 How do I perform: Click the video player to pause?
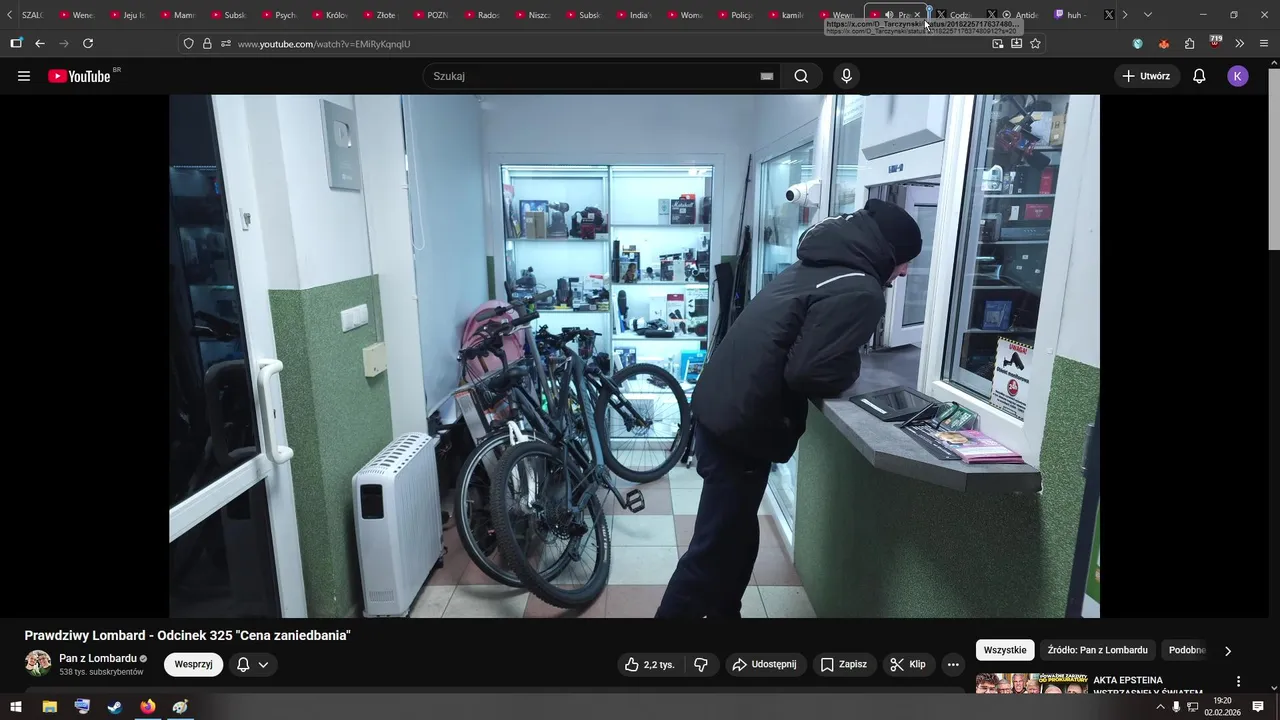pos(634,356)
